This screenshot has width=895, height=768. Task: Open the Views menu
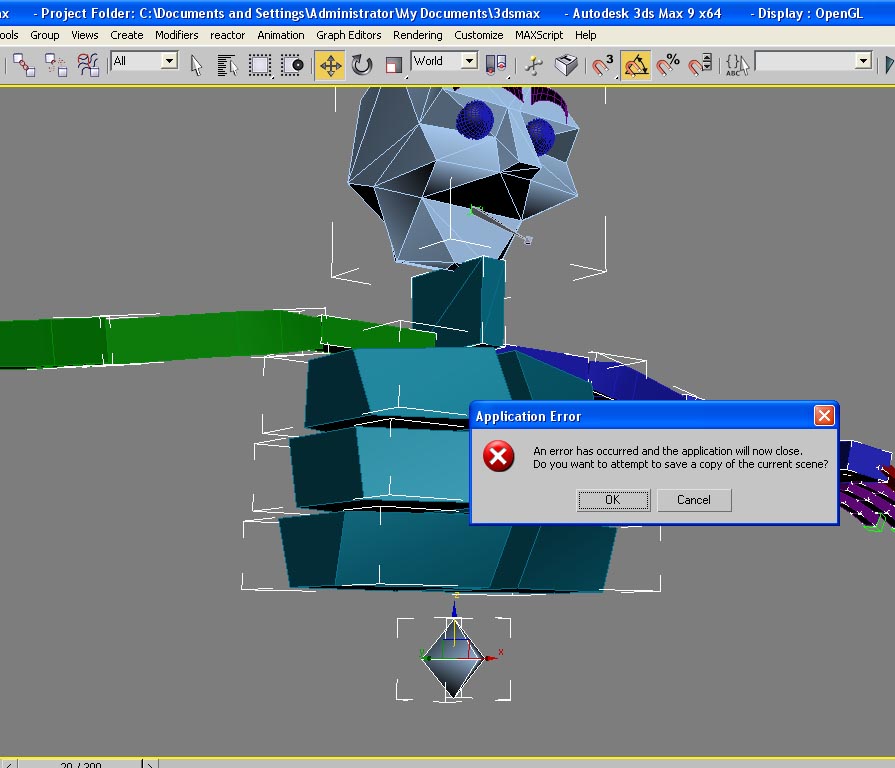(x=84, y=35)
